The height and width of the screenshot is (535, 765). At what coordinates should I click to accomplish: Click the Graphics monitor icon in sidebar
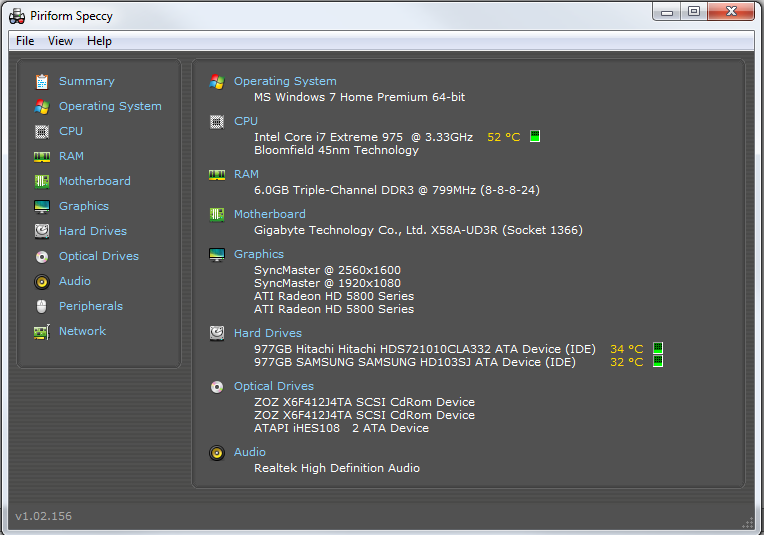coord(42,207)
